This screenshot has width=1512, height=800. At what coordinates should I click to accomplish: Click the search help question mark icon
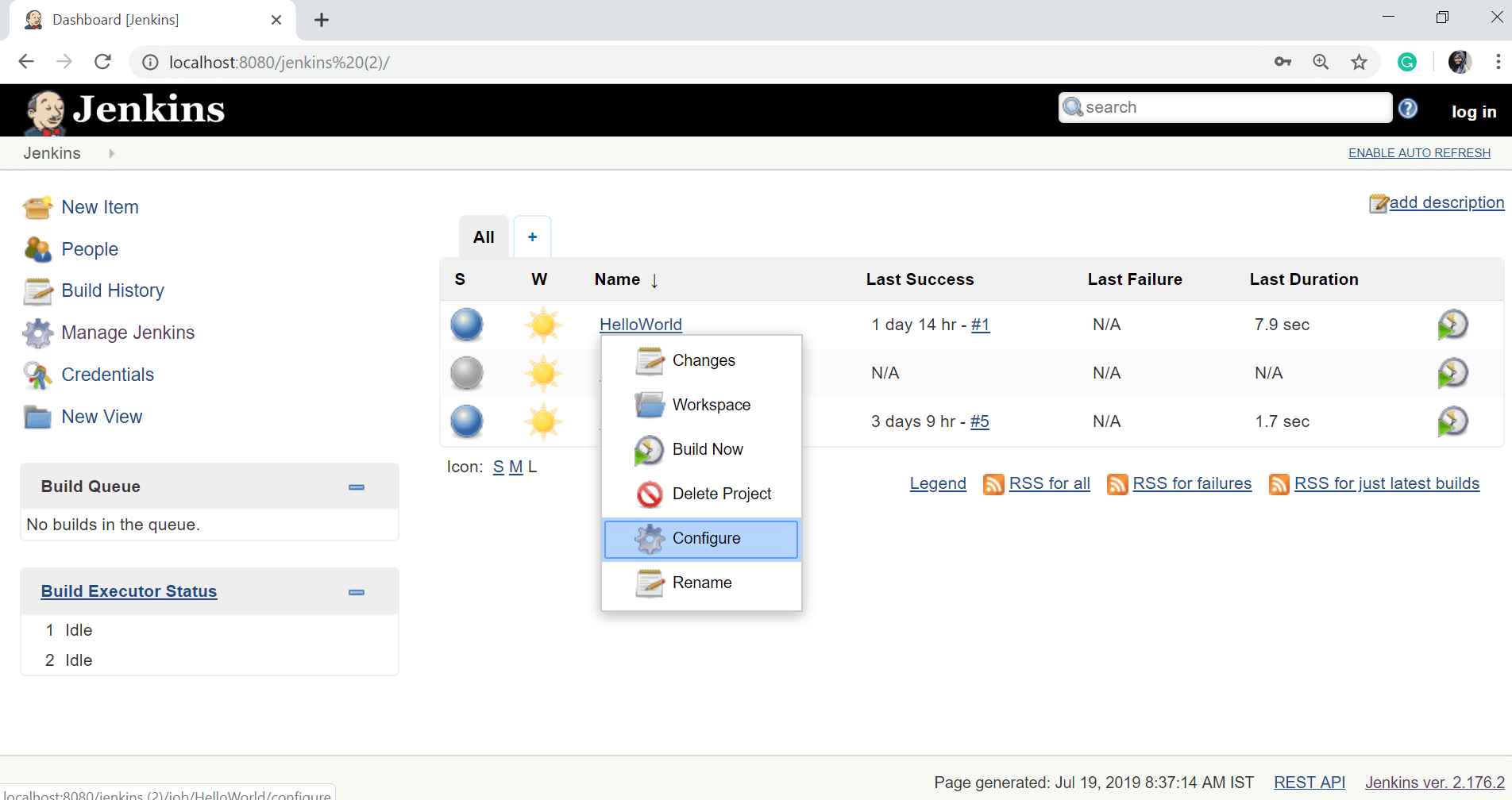[x=1408, y=109]
